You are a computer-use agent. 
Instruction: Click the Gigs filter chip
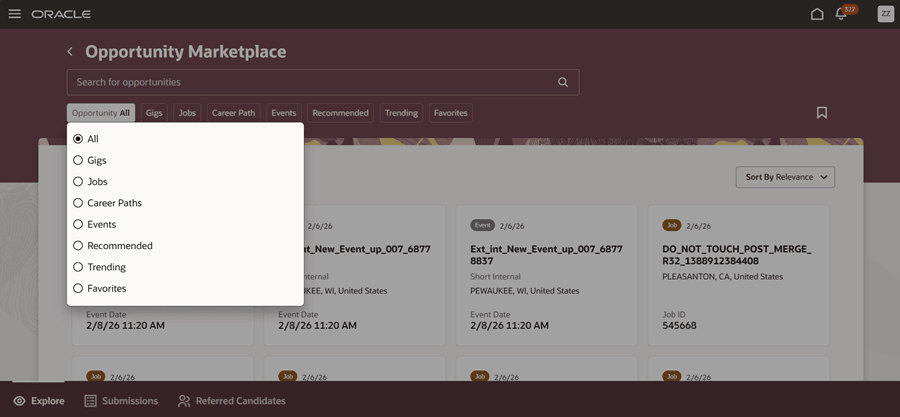click(154, 113)
